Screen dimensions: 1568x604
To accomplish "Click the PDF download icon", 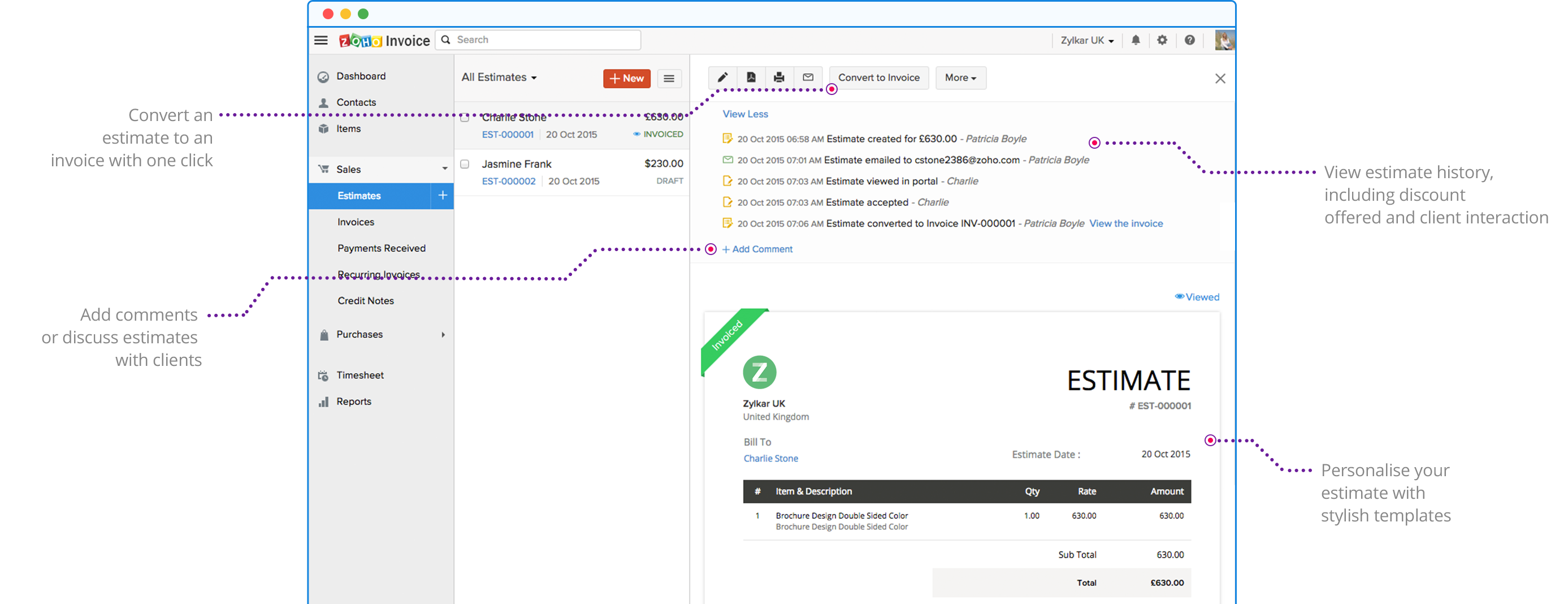I will pyautogui.click(x=751, y=77).
